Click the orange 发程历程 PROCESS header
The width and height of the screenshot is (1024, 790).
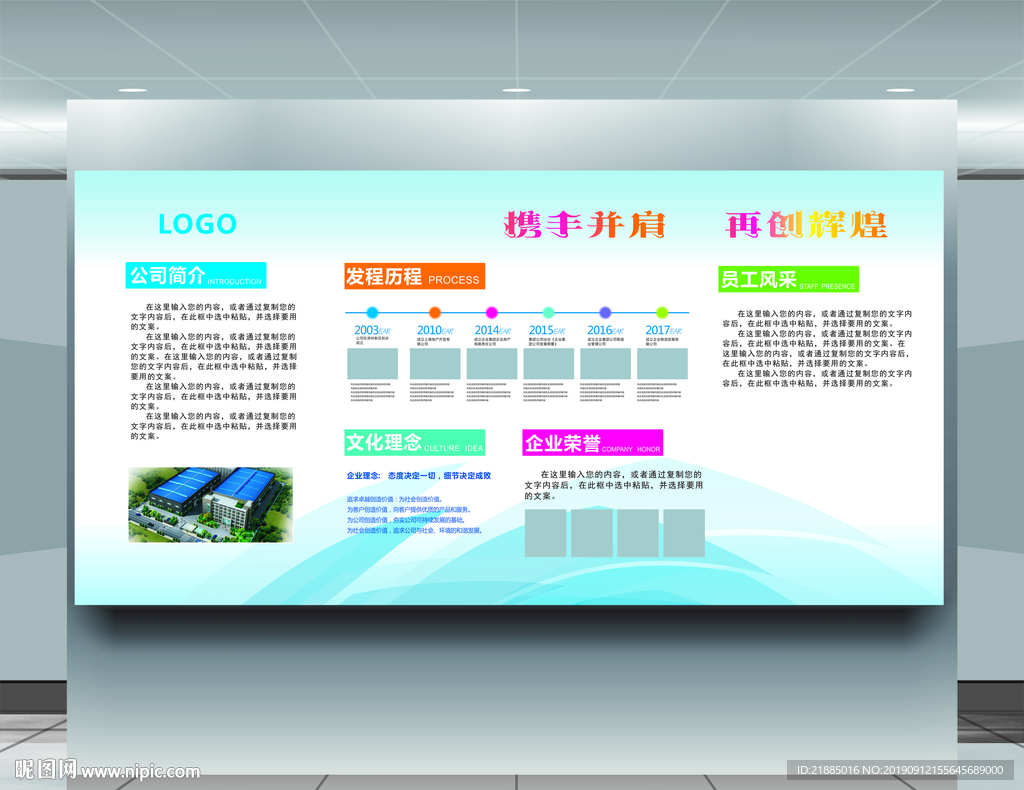[415, 276]
